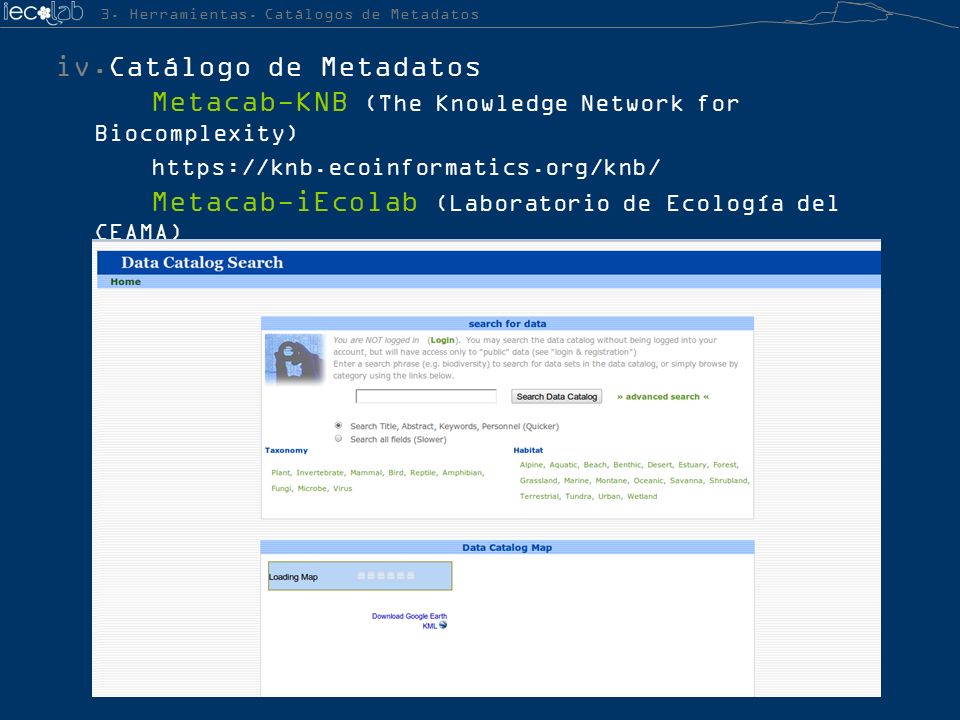Click the Data Catalog Map header
The image size is (960, 720).
click(507, 547)
